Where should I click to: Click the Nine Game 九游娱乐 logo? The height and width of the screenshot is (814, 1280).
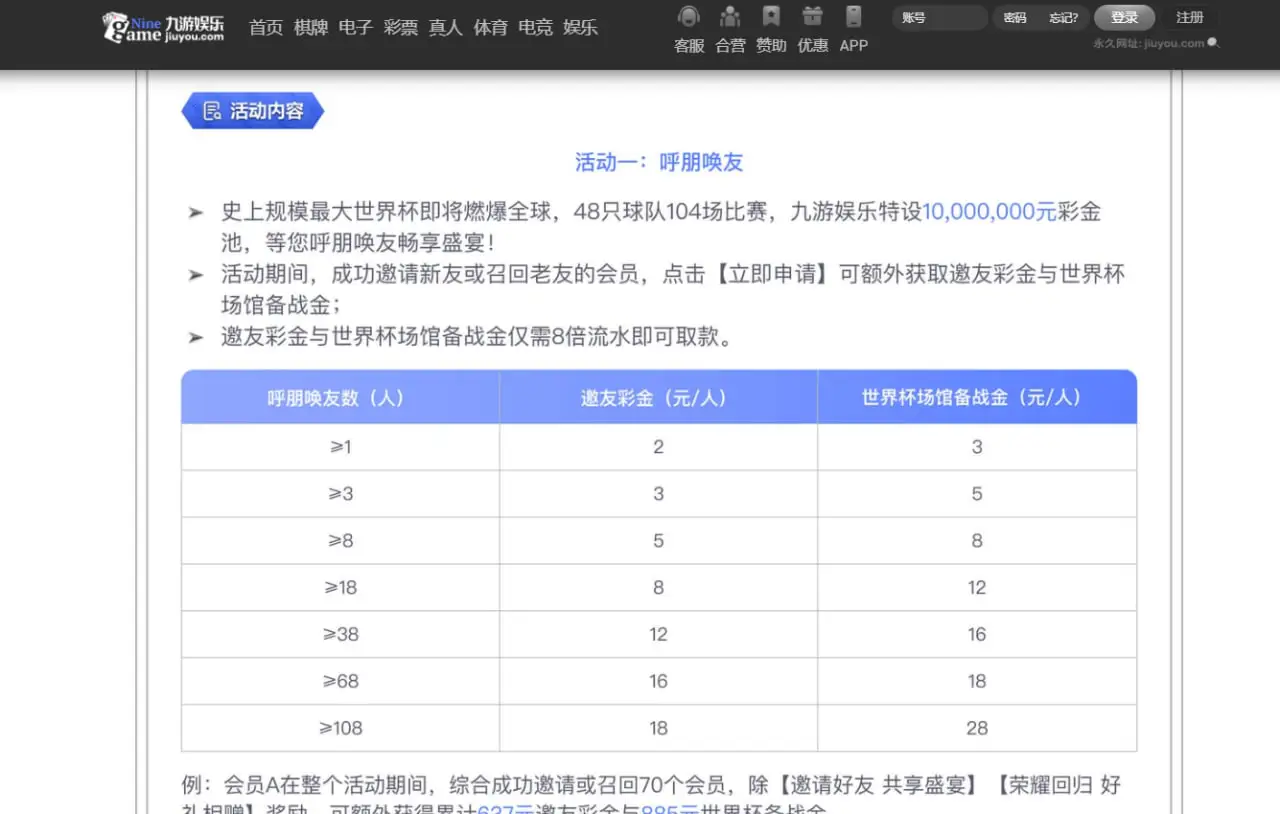pyautogui.click(x=164, y=27)
